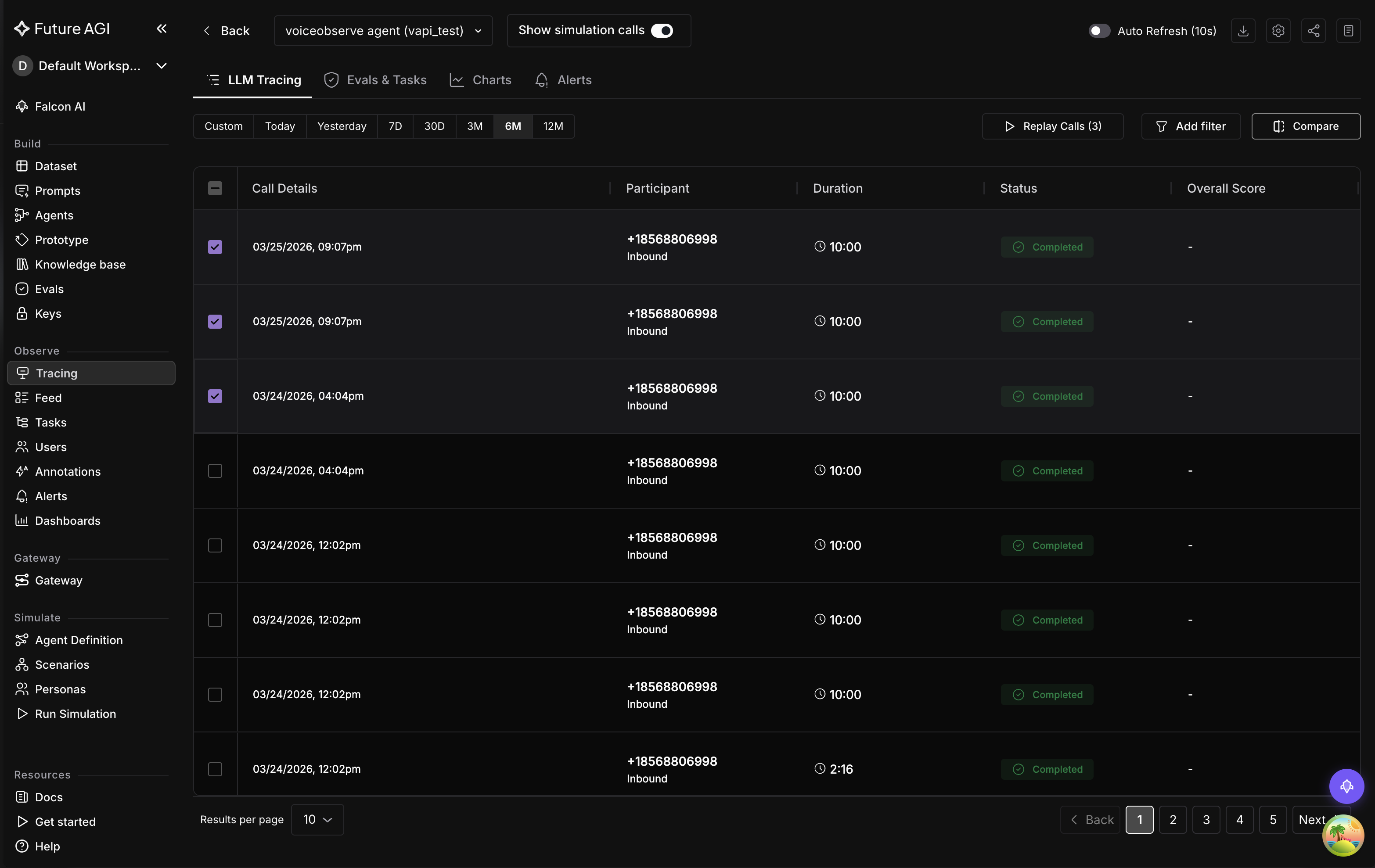Go to page 2 of results
Viewport: 1375px width, 868px height.
1173,819
